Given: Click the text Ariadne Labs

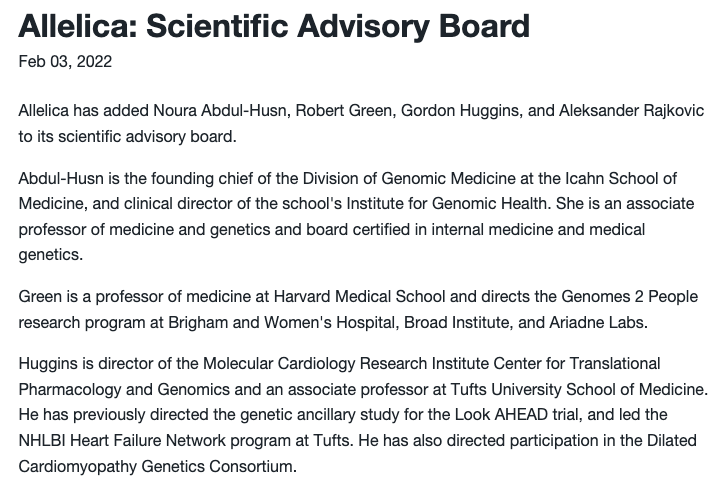Looking at the screenshot, I should [x=596, y=322].
